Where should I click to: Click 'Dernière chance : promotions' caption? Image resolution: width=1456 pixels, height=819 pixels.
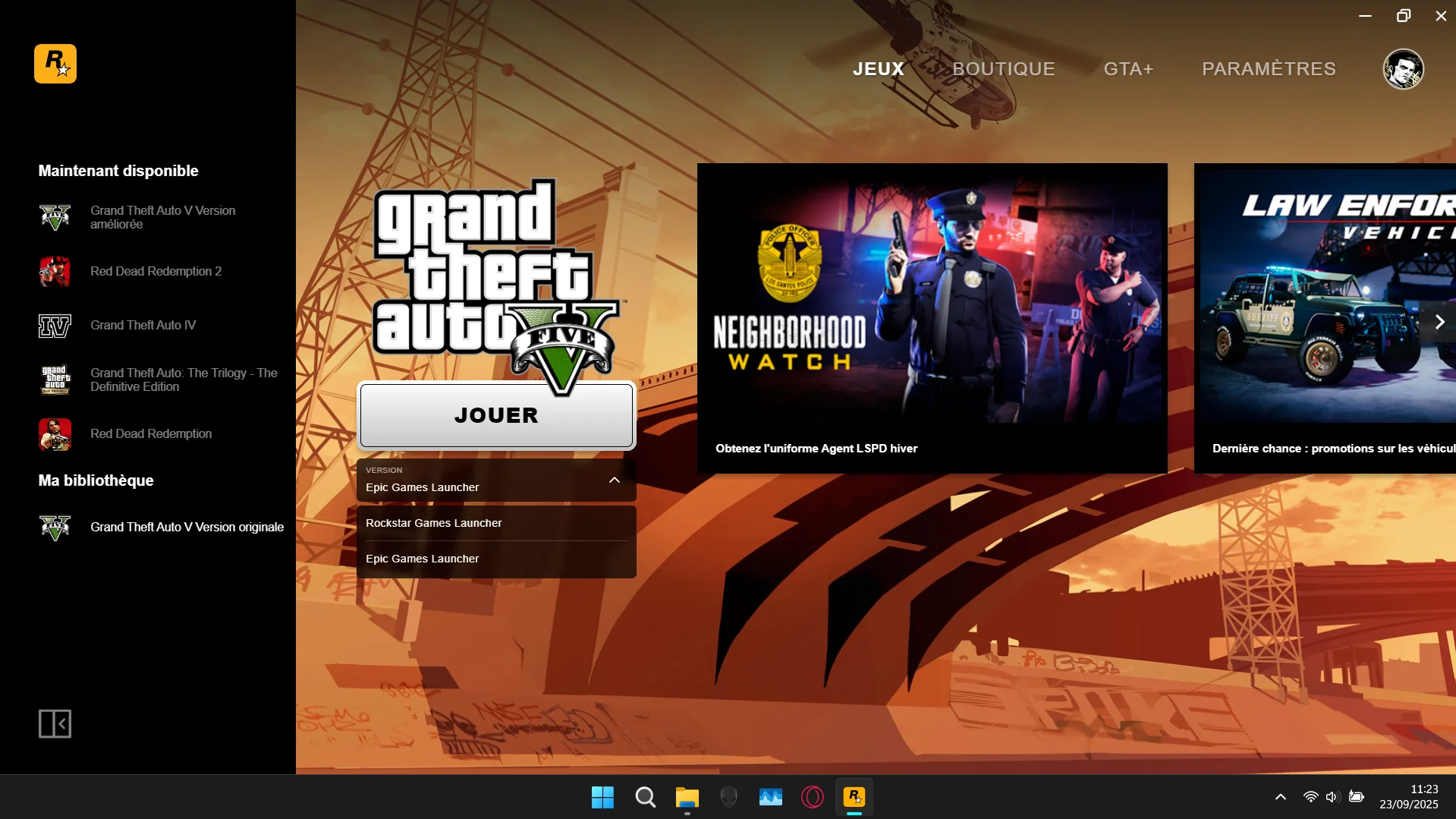pos(1334,449)
